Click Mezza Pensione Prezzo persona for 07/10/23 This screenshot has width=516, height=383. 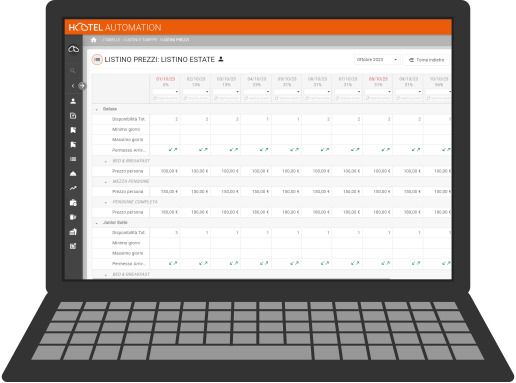tap(347, 192)
